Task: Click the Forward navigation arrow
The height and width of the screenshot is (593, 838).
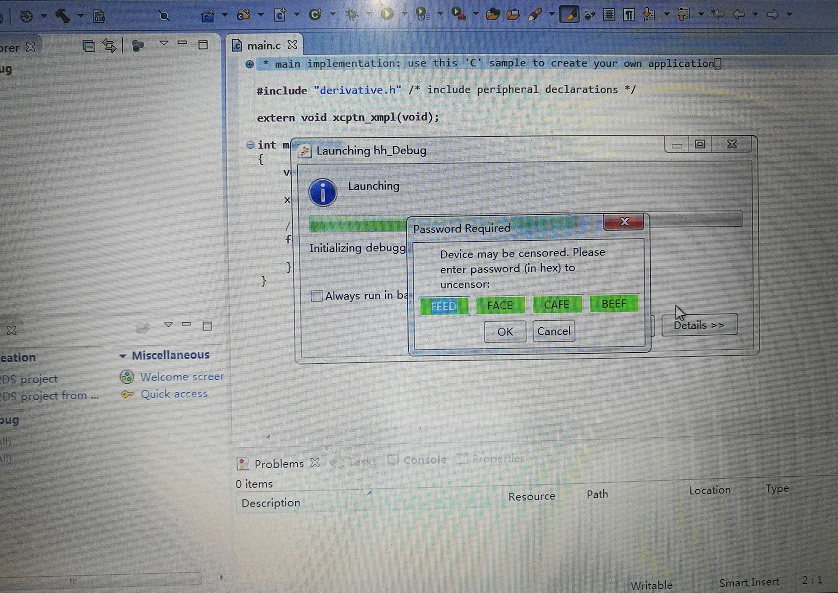Action: (772, 14)
